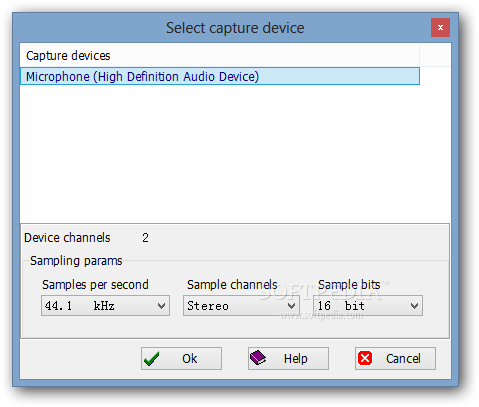479x407 pixels.
Task: Click the Cancel button label
Action: 403,359
